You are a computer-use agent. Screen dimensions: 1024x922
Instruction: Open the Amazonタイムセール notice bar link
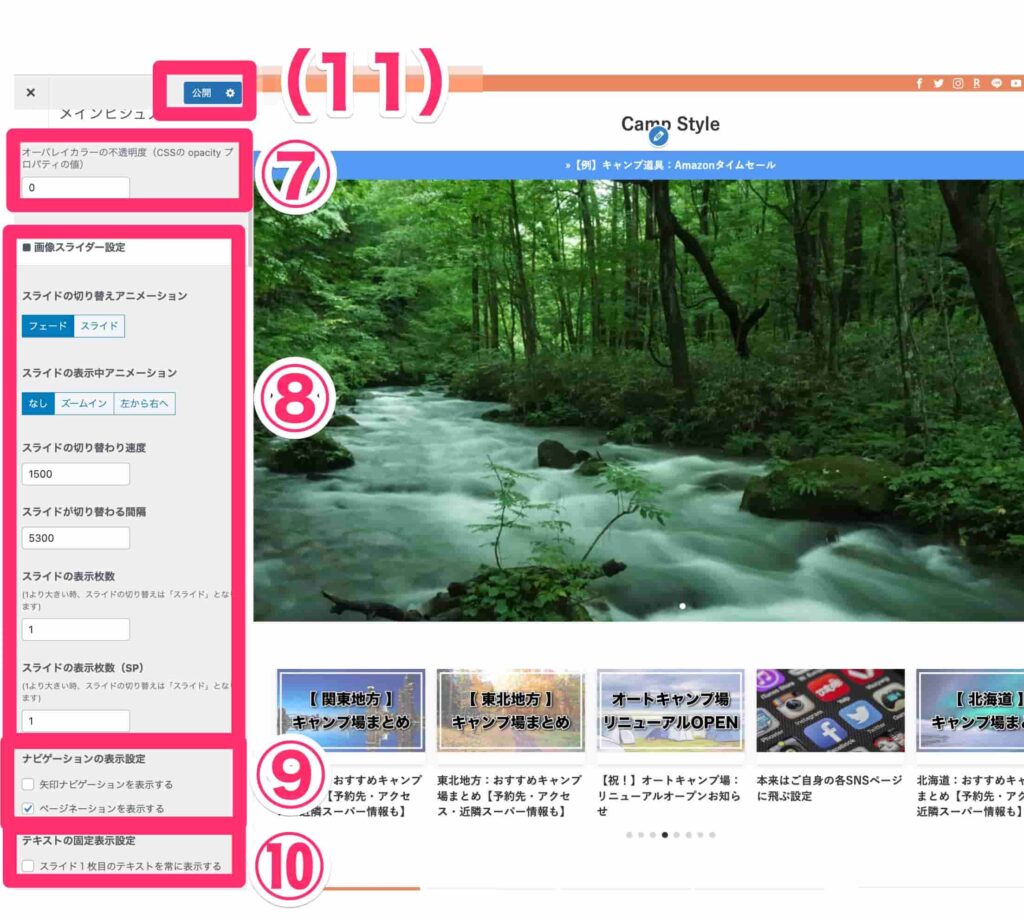click(x=670, y=165)
